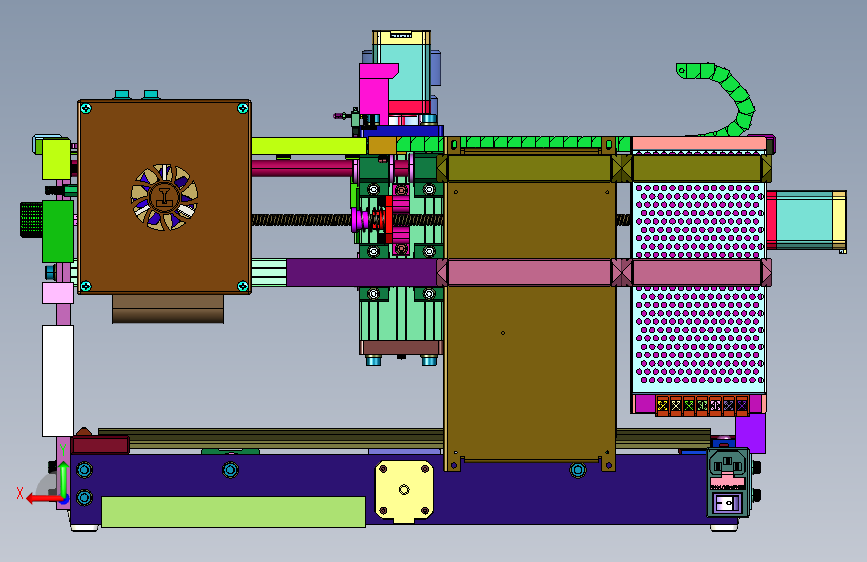Viewport: 867px width, 562px height.
Task: Select the green Y axis arrow of the triad
Action: [64, 478]
